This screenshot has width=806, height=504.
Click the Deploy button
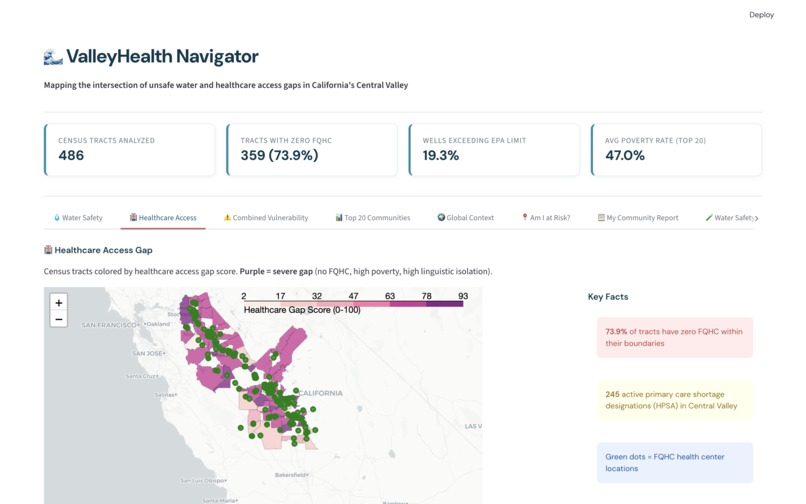coord(761,15)
